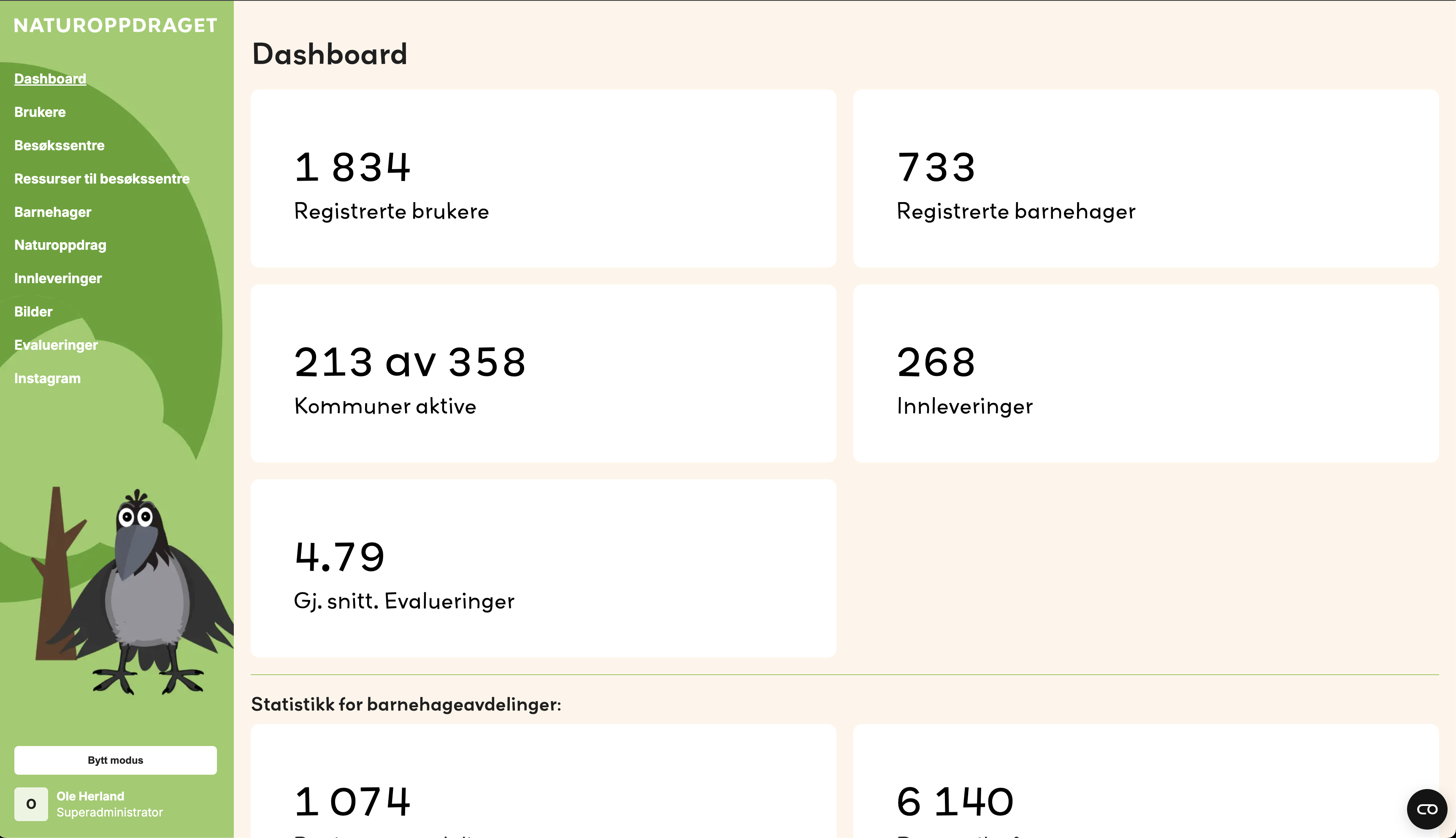This screenshot has width=1456, height=838.
Task: Open the Bilder page
Action: coord(33,312)
